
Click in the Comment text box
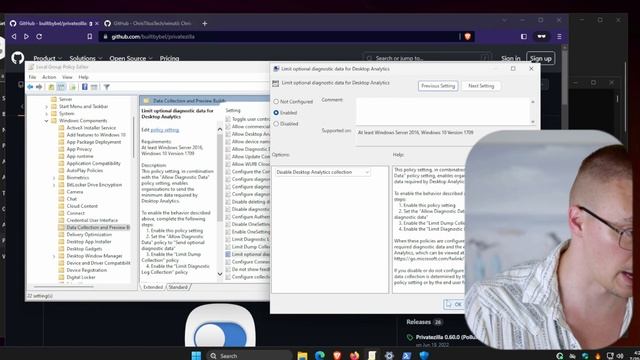(x=443, y=111)
